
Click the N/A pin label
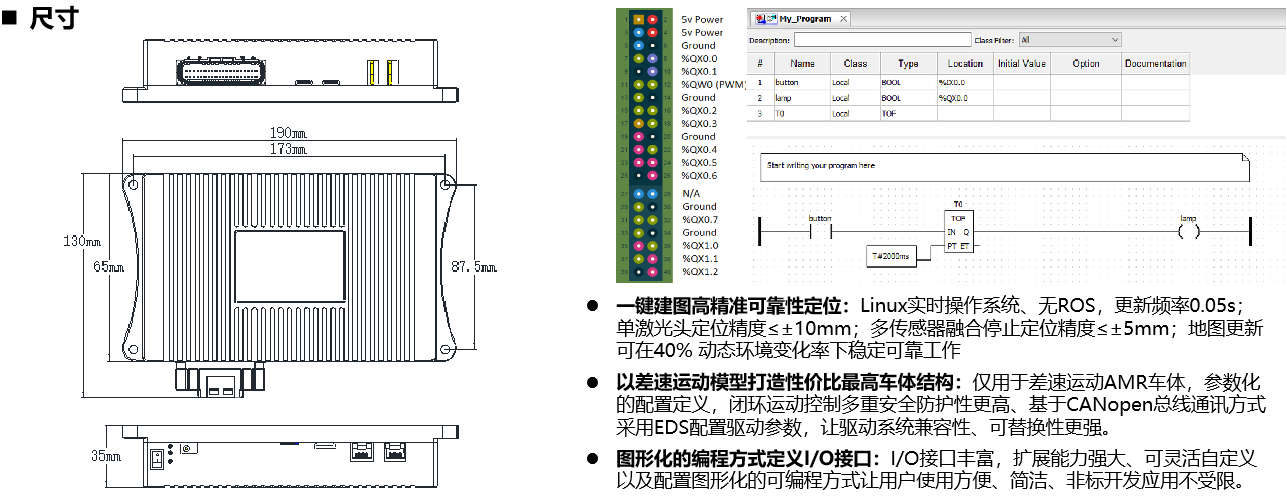coord(691,193)
